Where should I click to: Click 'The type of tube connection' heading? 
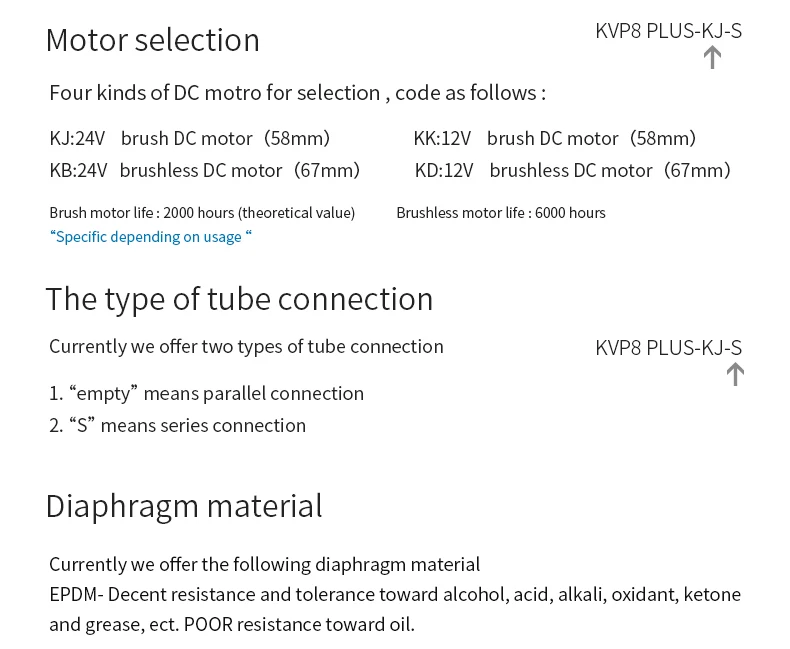(x=239, y=299)
